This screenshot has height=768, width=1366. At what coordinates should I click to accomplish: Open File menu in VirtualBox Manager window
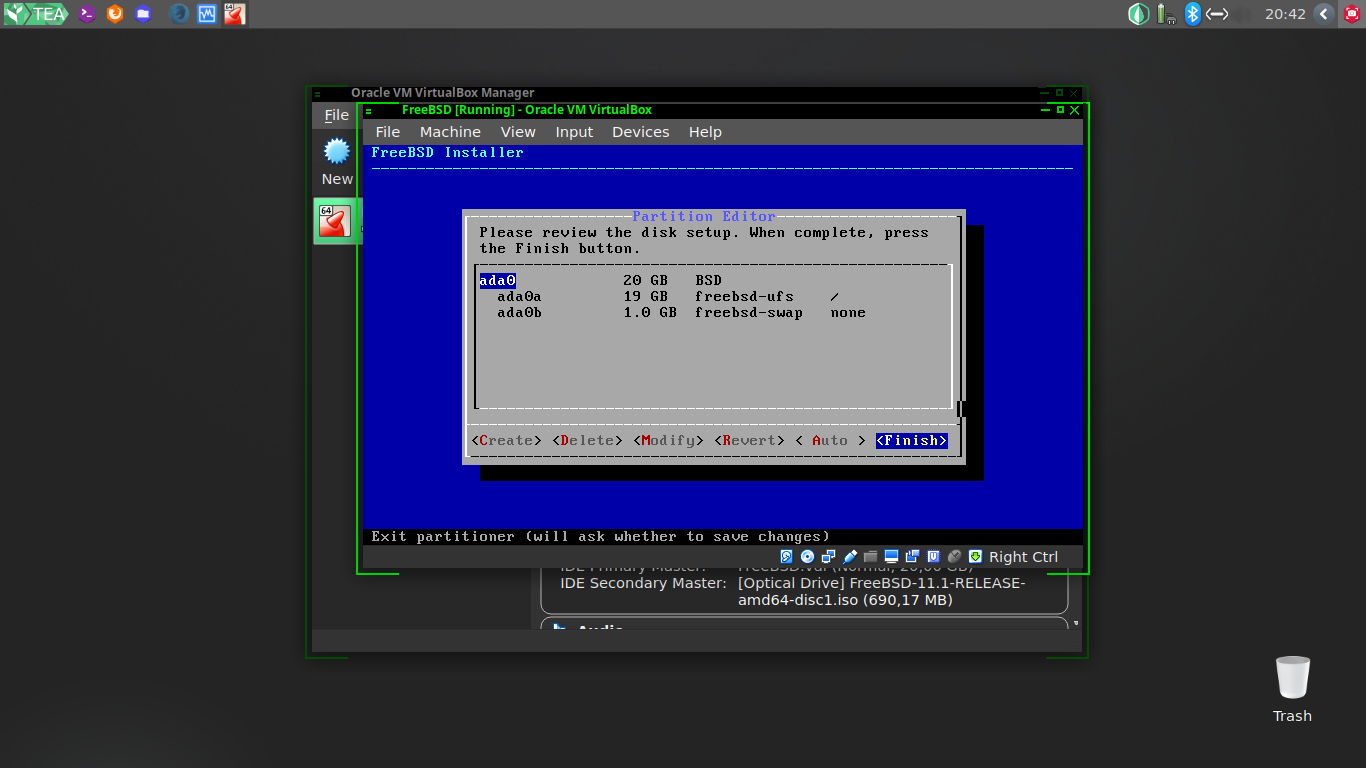(336, 115)
